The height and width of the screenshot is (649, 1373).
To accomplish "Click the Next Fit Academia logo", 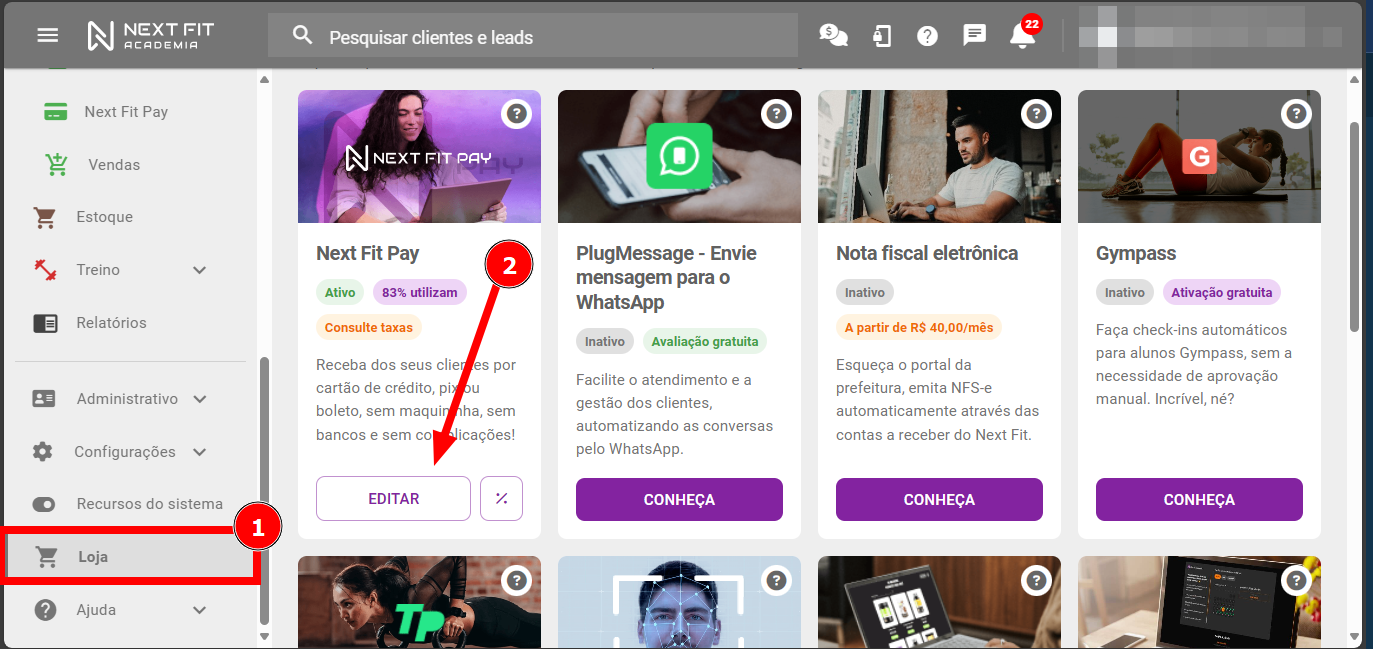I will pos(151,36).
